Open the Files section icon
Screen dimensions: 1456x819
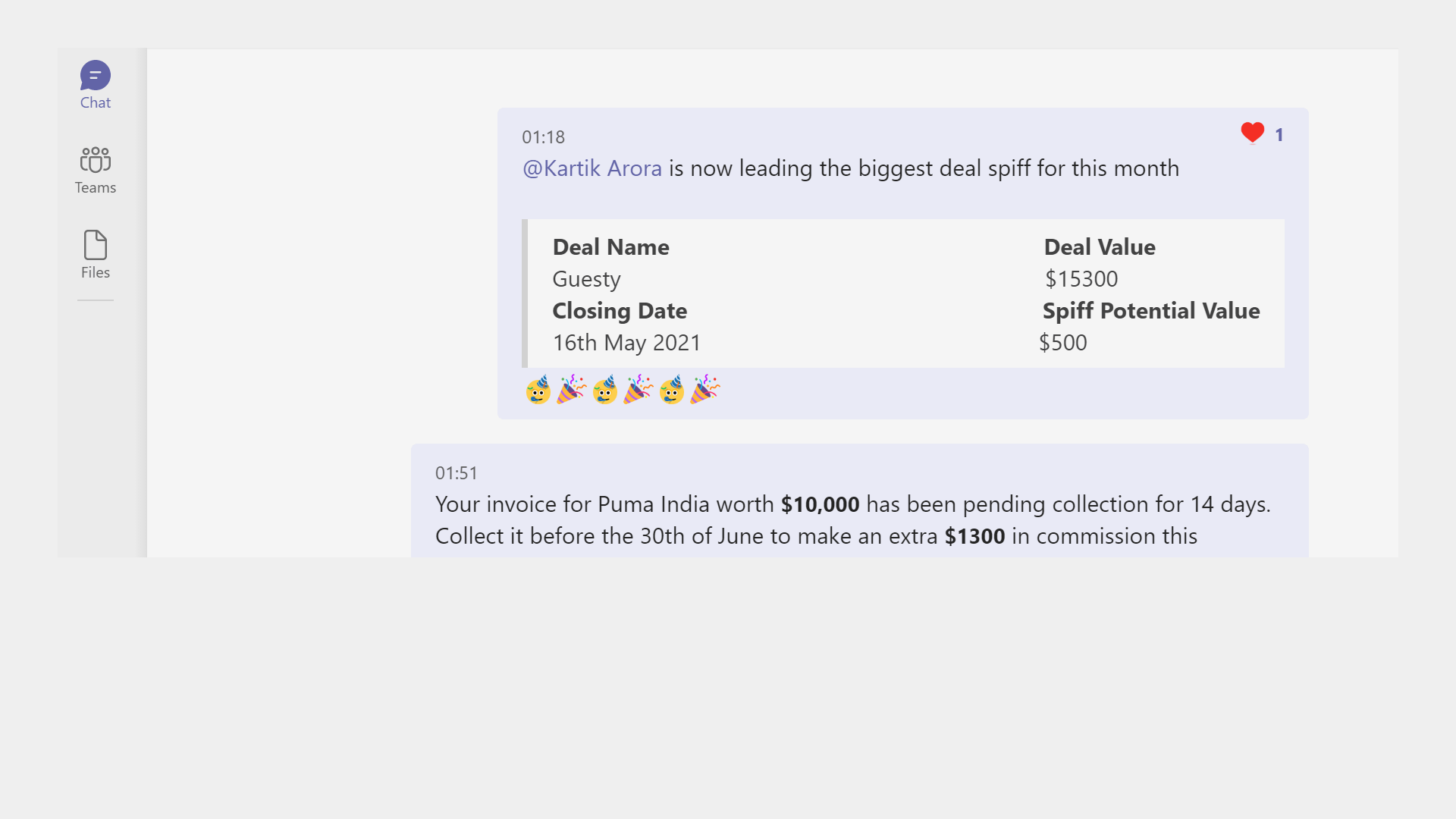(96, 245)
